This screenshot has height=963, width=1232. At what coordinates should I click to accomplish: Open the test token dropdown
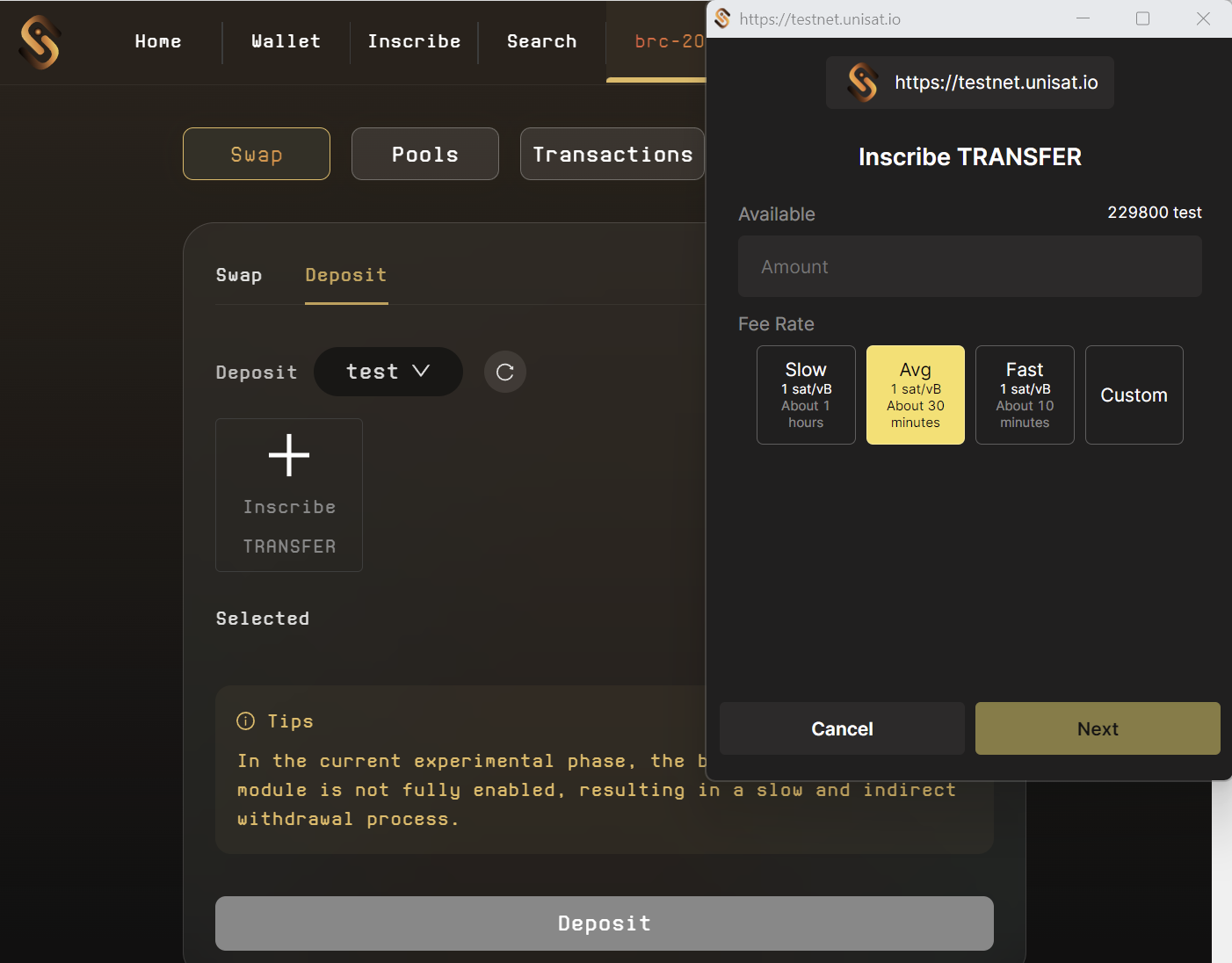(388, 372)
